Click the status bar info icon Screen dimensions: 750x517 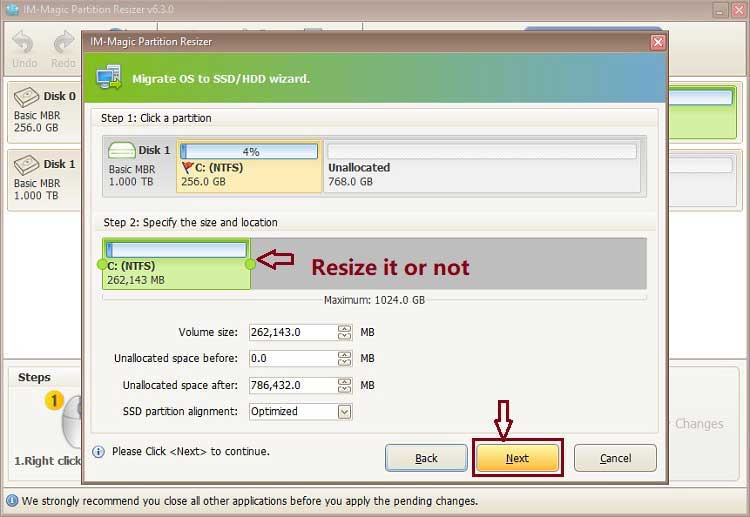pos(10,500)
